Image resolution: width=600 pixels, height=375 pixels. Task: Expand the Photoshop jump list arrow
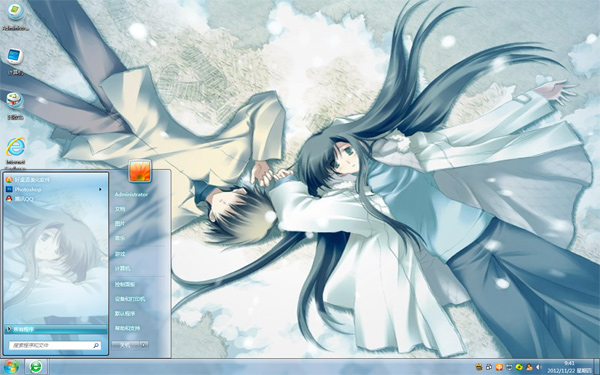pyautogui.click(x=100, y=189)
